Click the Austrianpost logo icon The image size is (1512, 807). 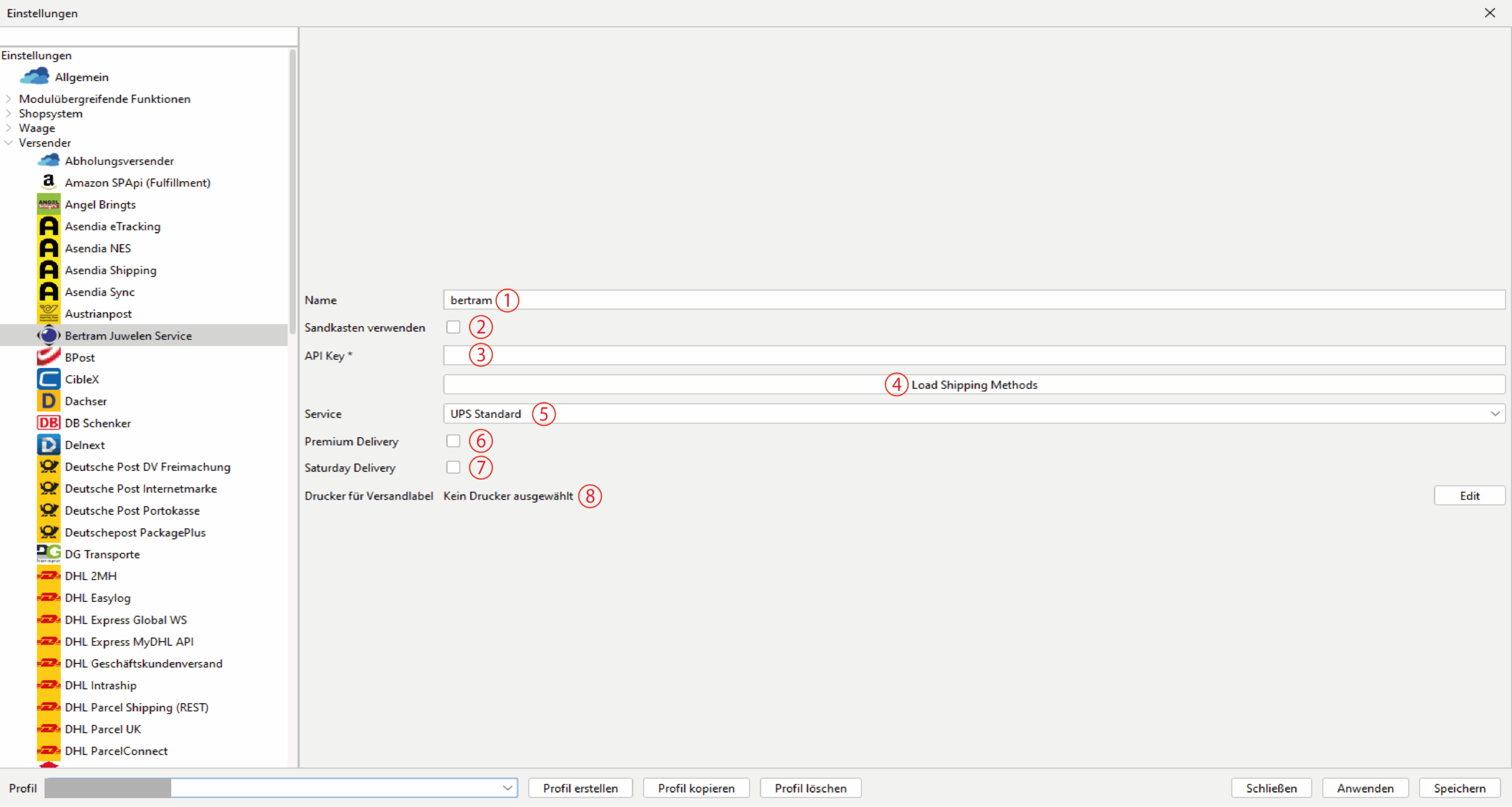(48, 314)
